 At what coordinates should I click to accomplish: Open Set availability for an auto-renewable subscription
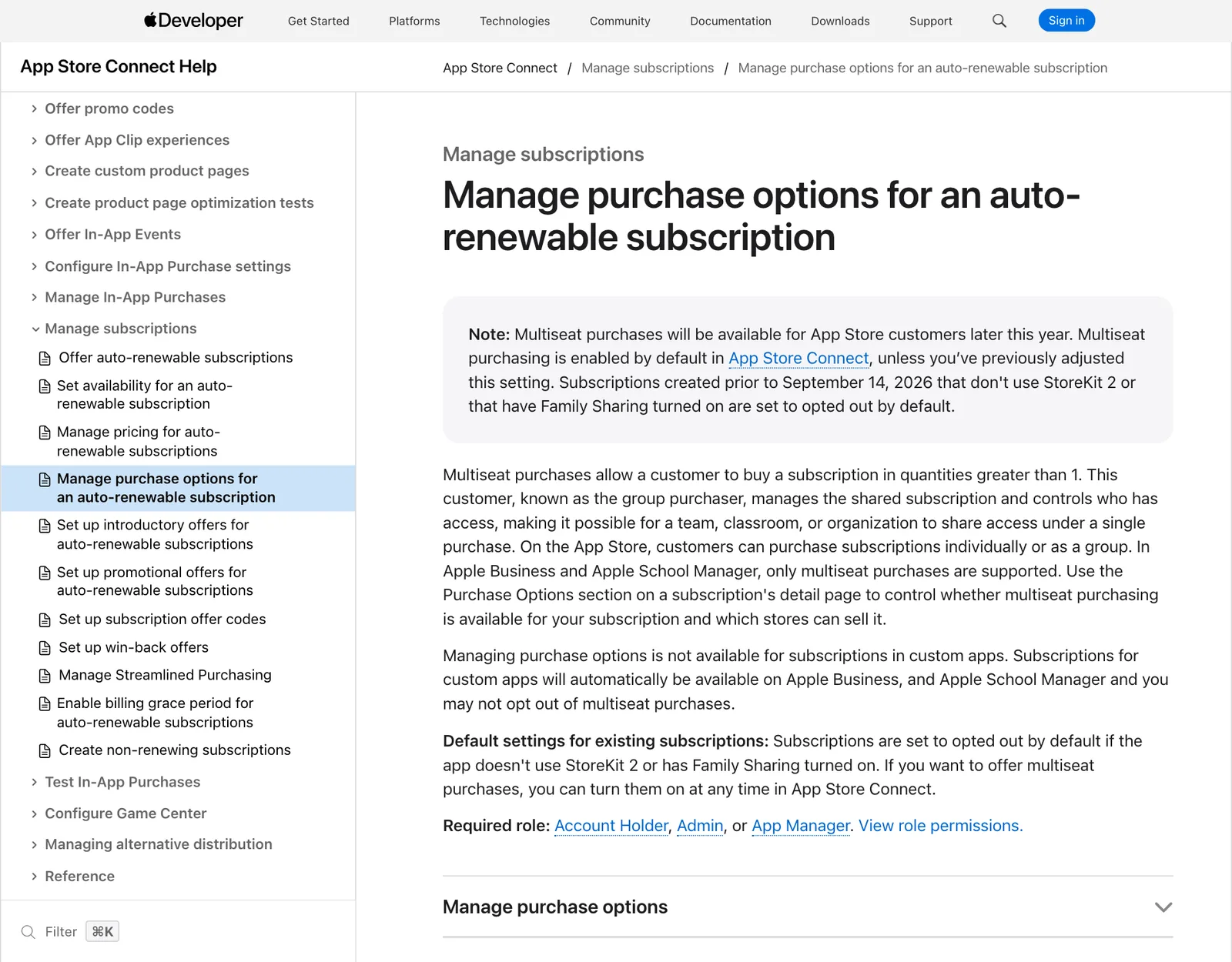point(144,395)
